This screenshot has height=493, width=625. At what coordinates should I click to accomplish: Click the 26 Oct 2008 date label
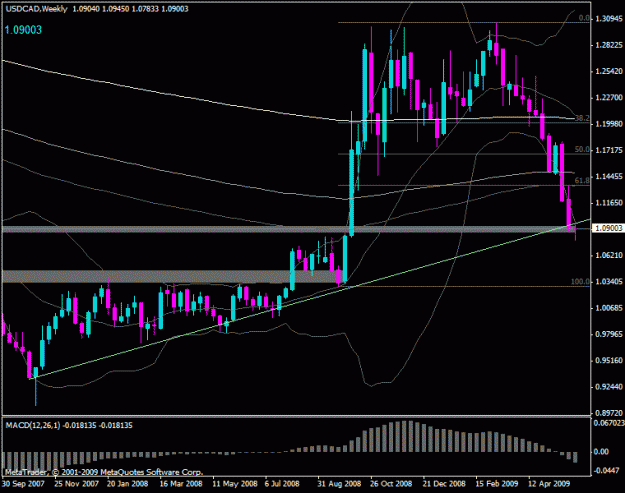[x=391, y=484]
